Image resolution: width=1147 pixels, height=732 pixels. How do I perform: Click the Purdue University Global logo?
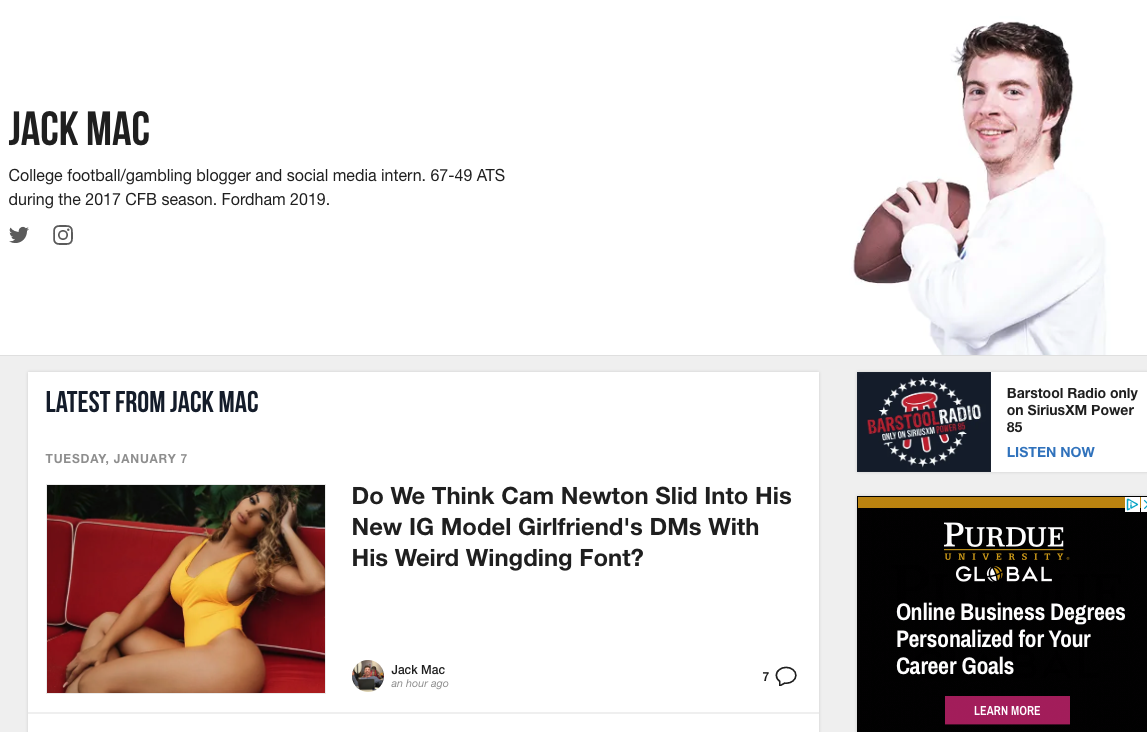pyautogui.click(x=1004, y=552)
